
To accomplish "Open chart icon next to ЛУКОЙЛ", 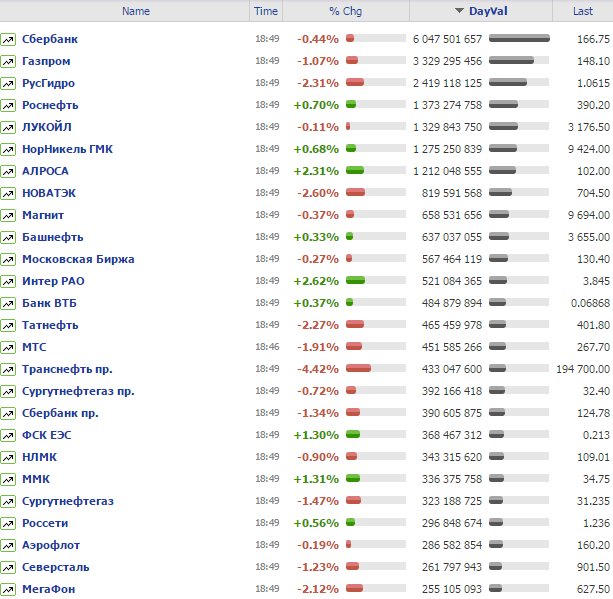I will pos(8,127).
